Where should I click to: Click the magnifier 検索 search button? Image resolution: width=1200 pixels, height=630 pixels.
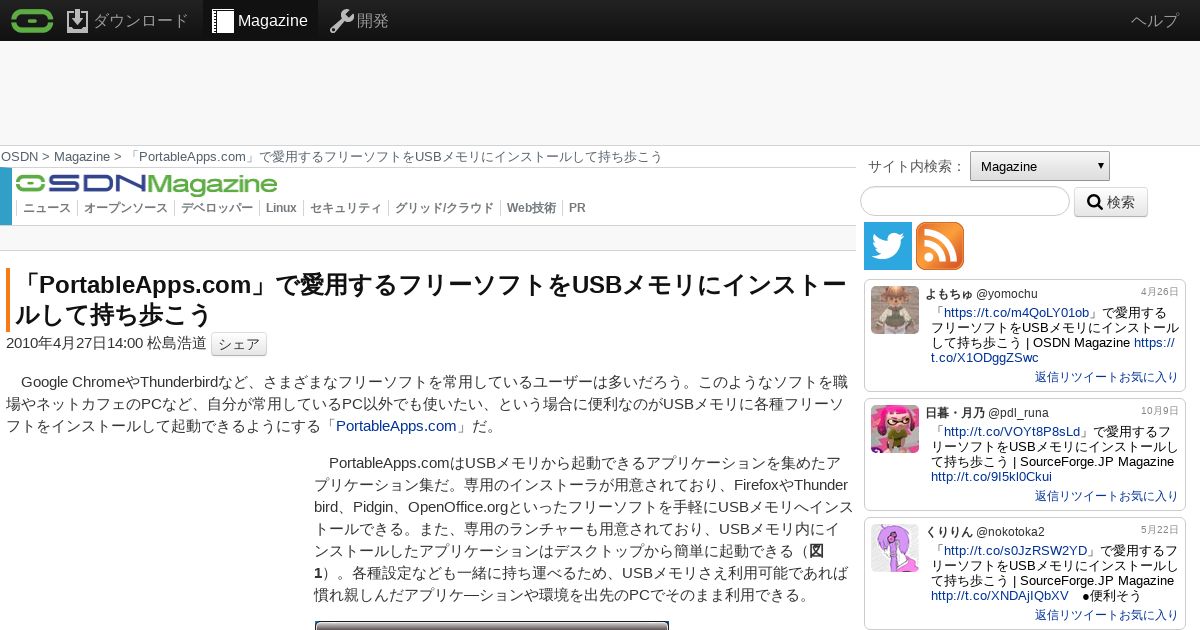1111,202
